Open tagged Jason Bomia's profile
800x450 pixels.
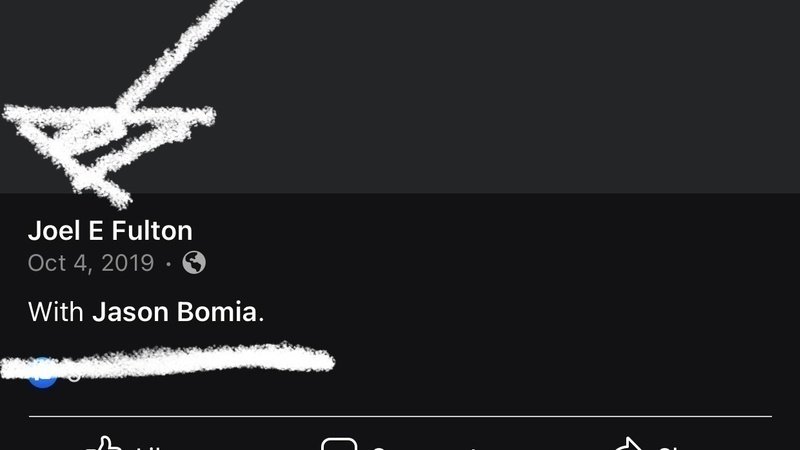tap(174, 312)
